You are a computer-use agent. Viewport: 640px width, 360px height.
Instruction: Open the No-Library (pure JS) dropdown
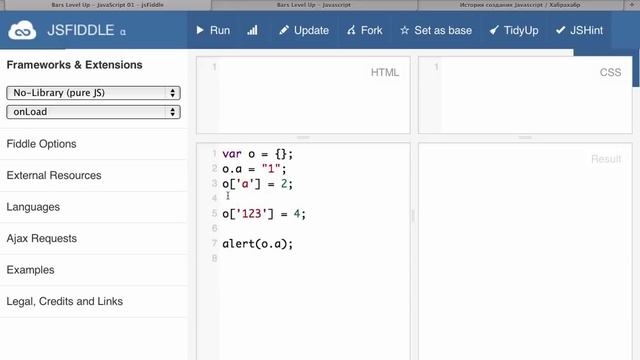pyautogui.click(x=93, y=93)
